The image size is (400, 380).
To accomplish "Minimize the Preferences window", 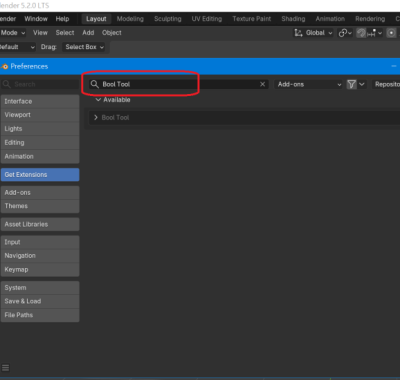I will [394, 66].
